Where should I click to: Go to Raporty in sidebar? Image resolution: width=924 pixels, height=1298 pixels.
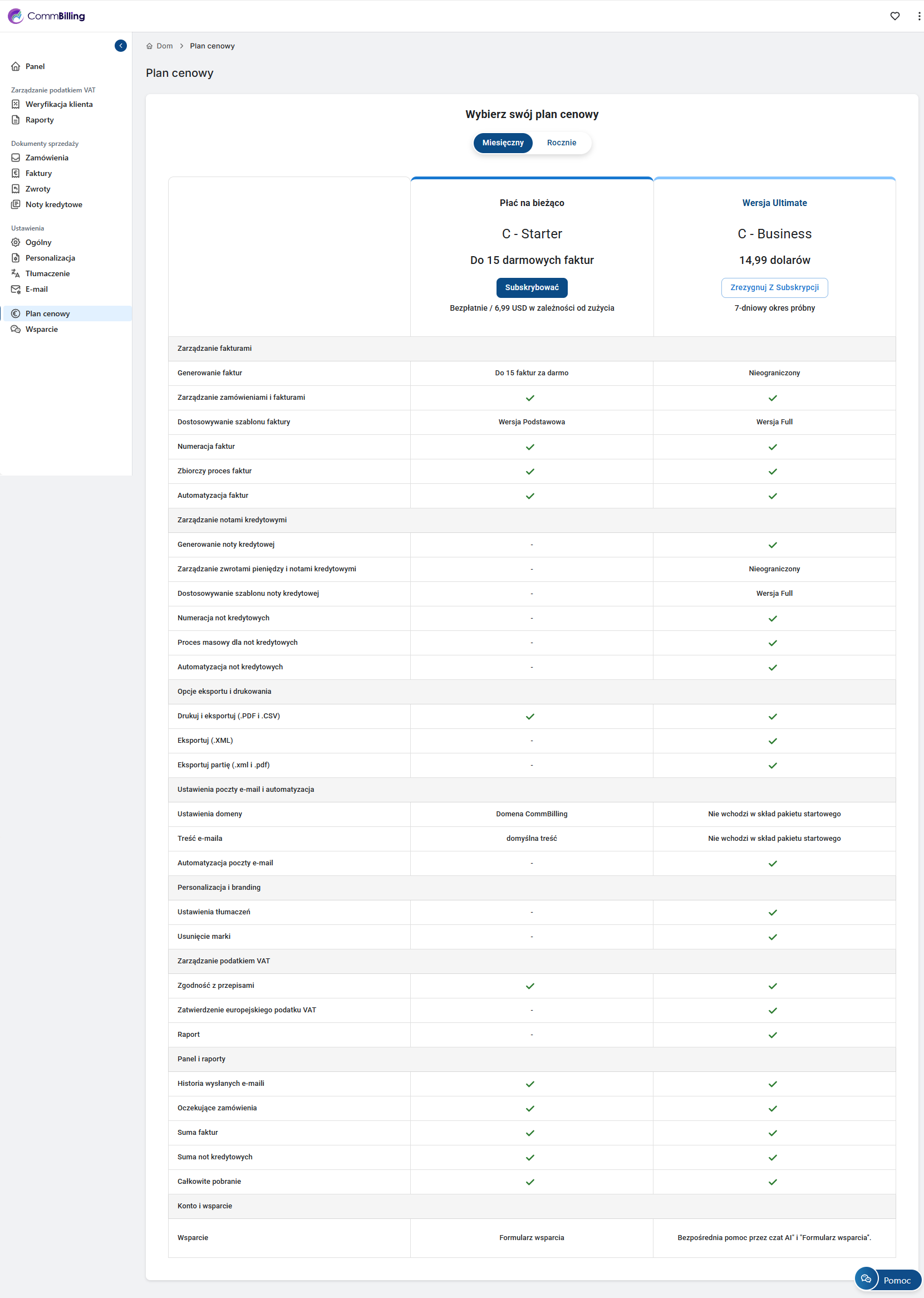pos(40,120)
